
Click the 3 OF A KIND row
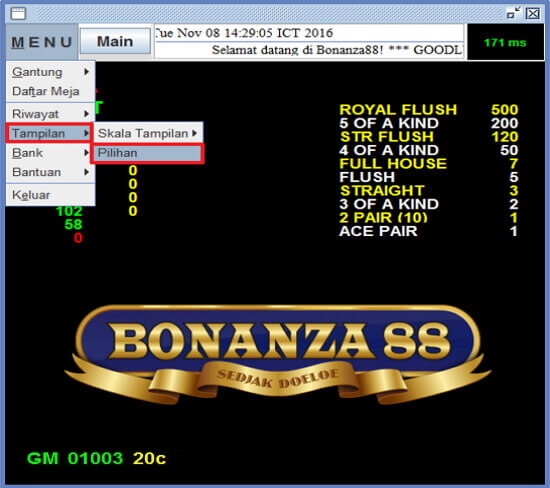click(x=429, y=204)
